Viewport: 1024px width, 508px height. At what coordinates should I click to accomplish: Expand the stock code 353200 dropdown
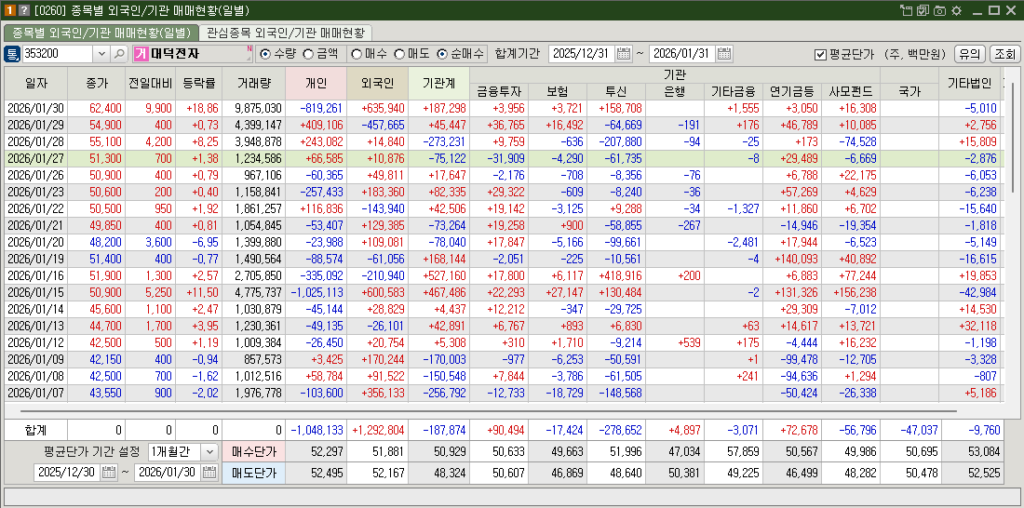click(103, 54)
